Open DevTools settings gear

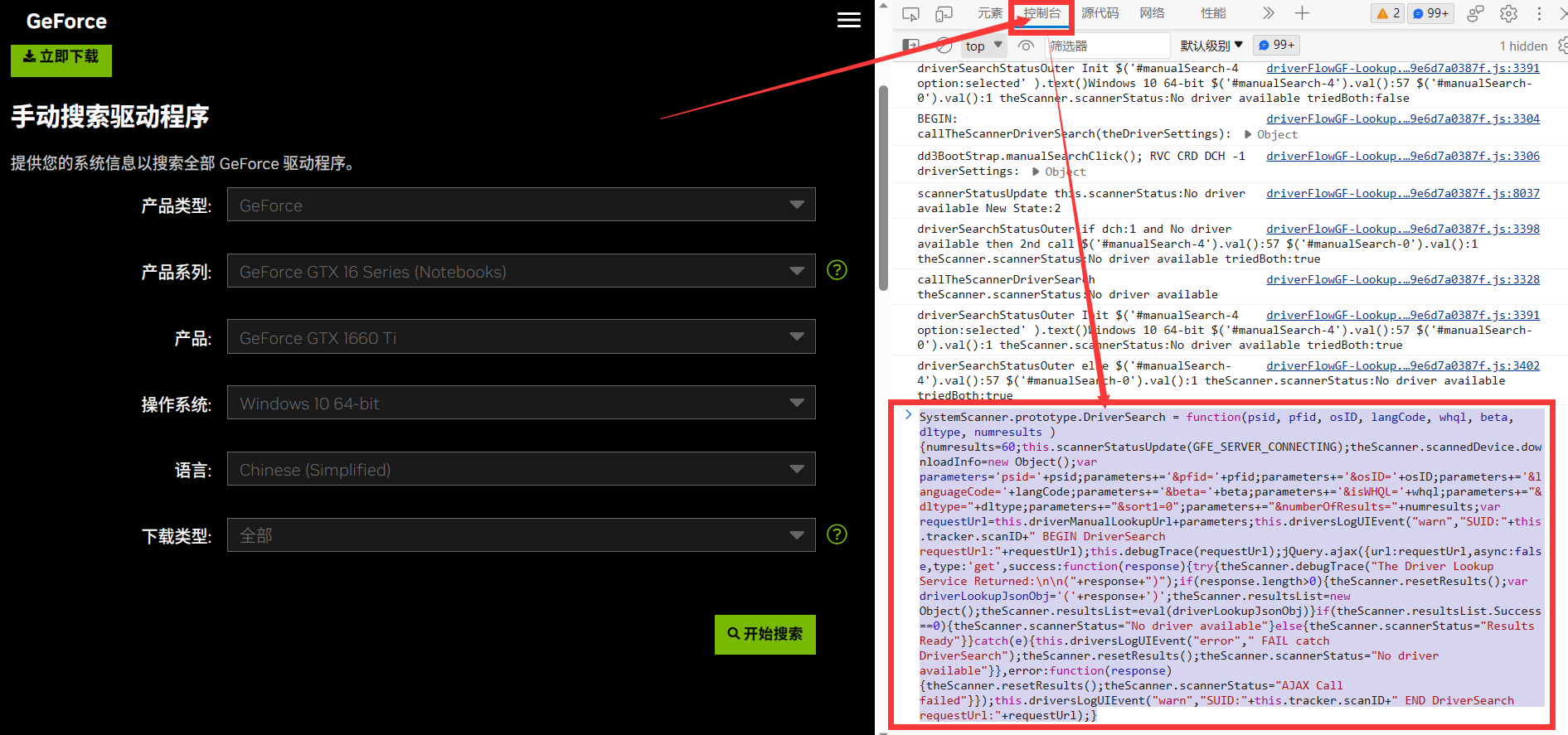(x=1508, y=13)
